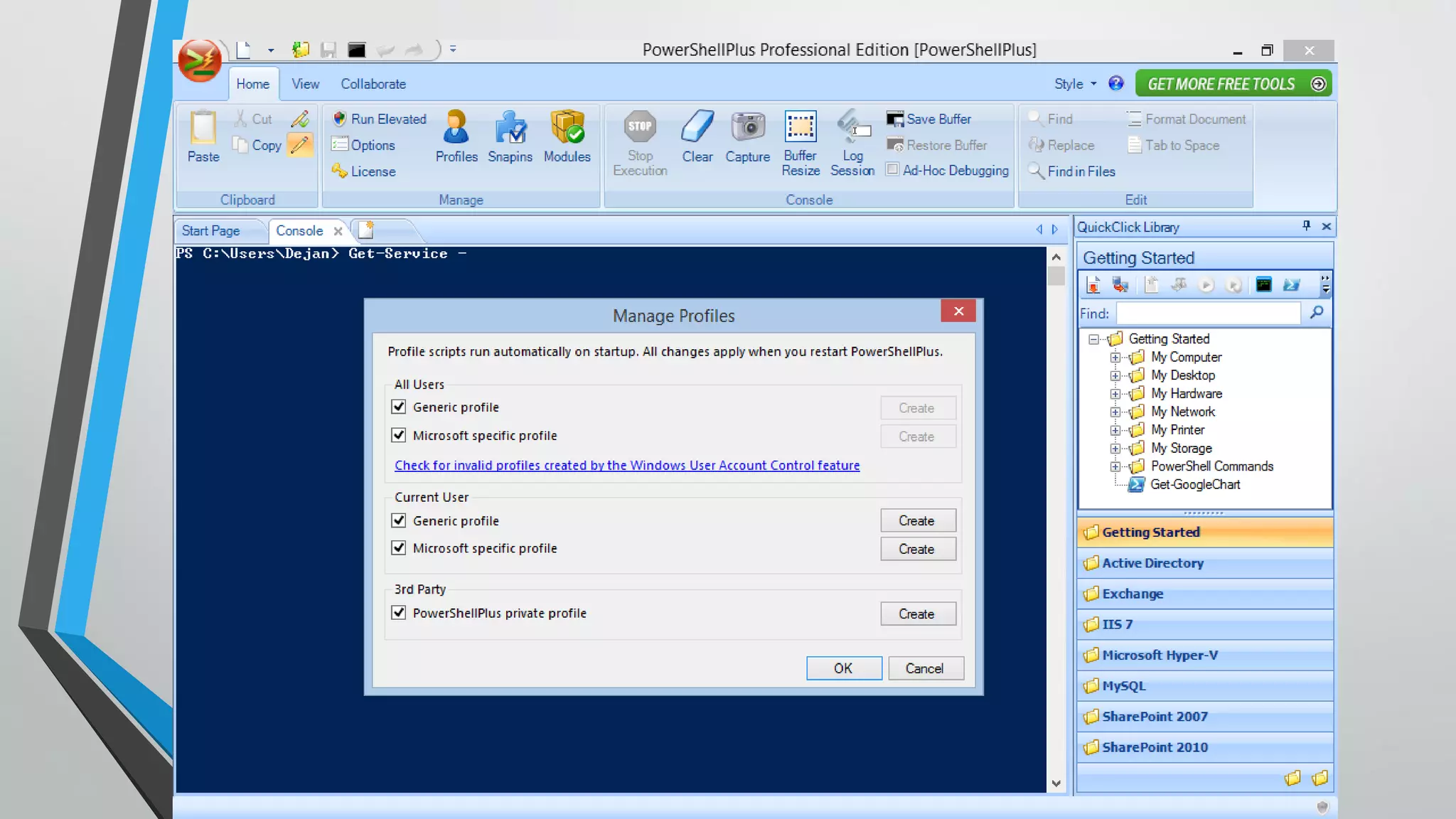Expand the My Computer tree folder
The width and height of the screenshot is (1456, 819).
[x=1115, y=358]
